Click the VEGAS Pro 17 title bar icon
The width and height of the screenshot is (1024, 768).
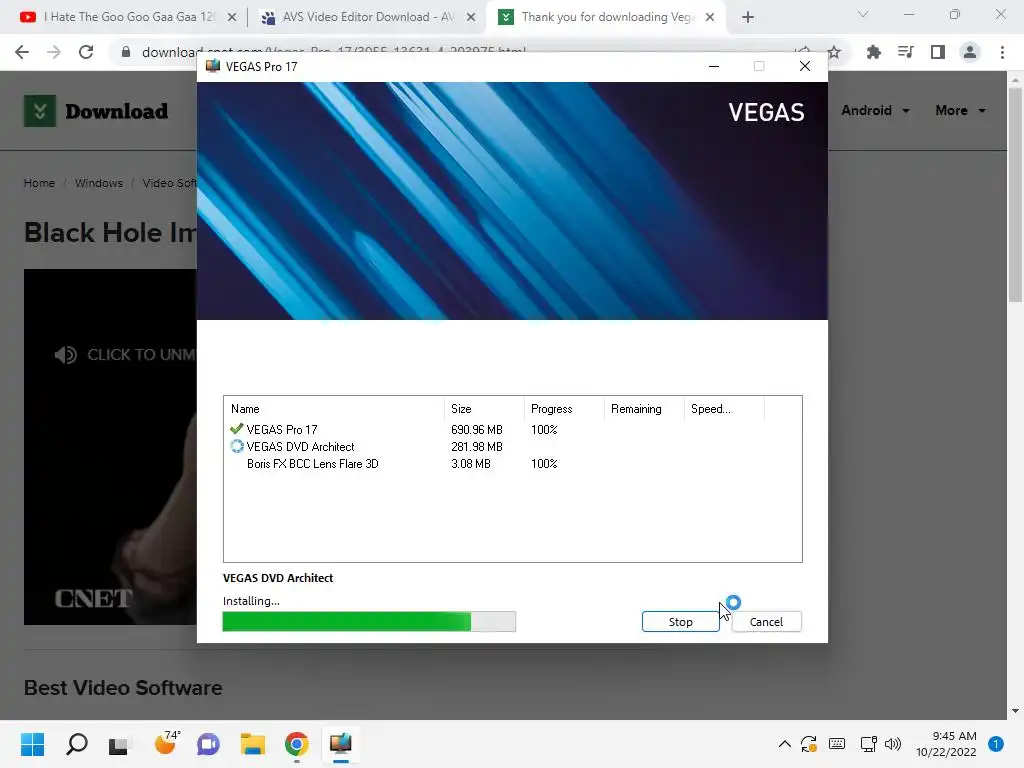tap(213, 66)
